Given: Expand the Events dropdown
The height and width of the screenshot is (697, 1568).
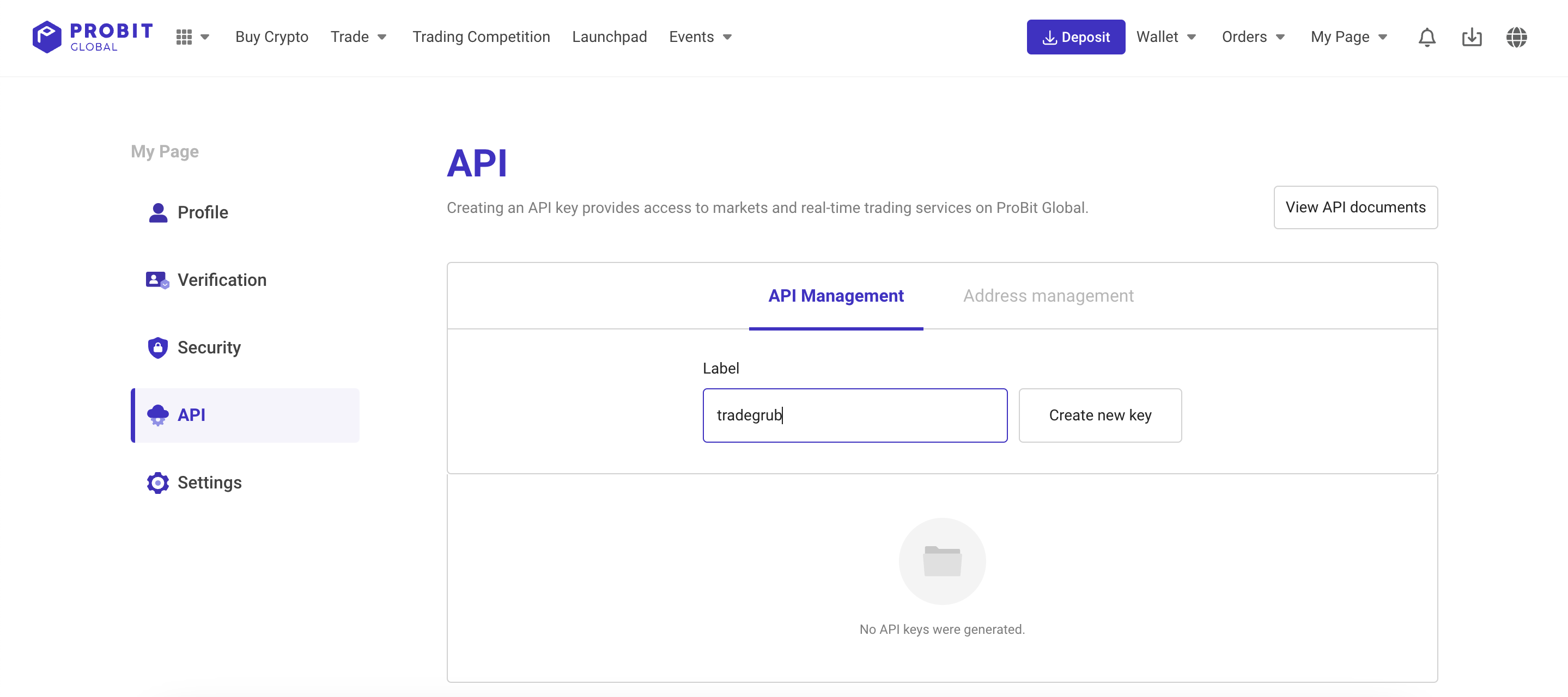Looking at the screenshot, I should [x=700, y=37].
